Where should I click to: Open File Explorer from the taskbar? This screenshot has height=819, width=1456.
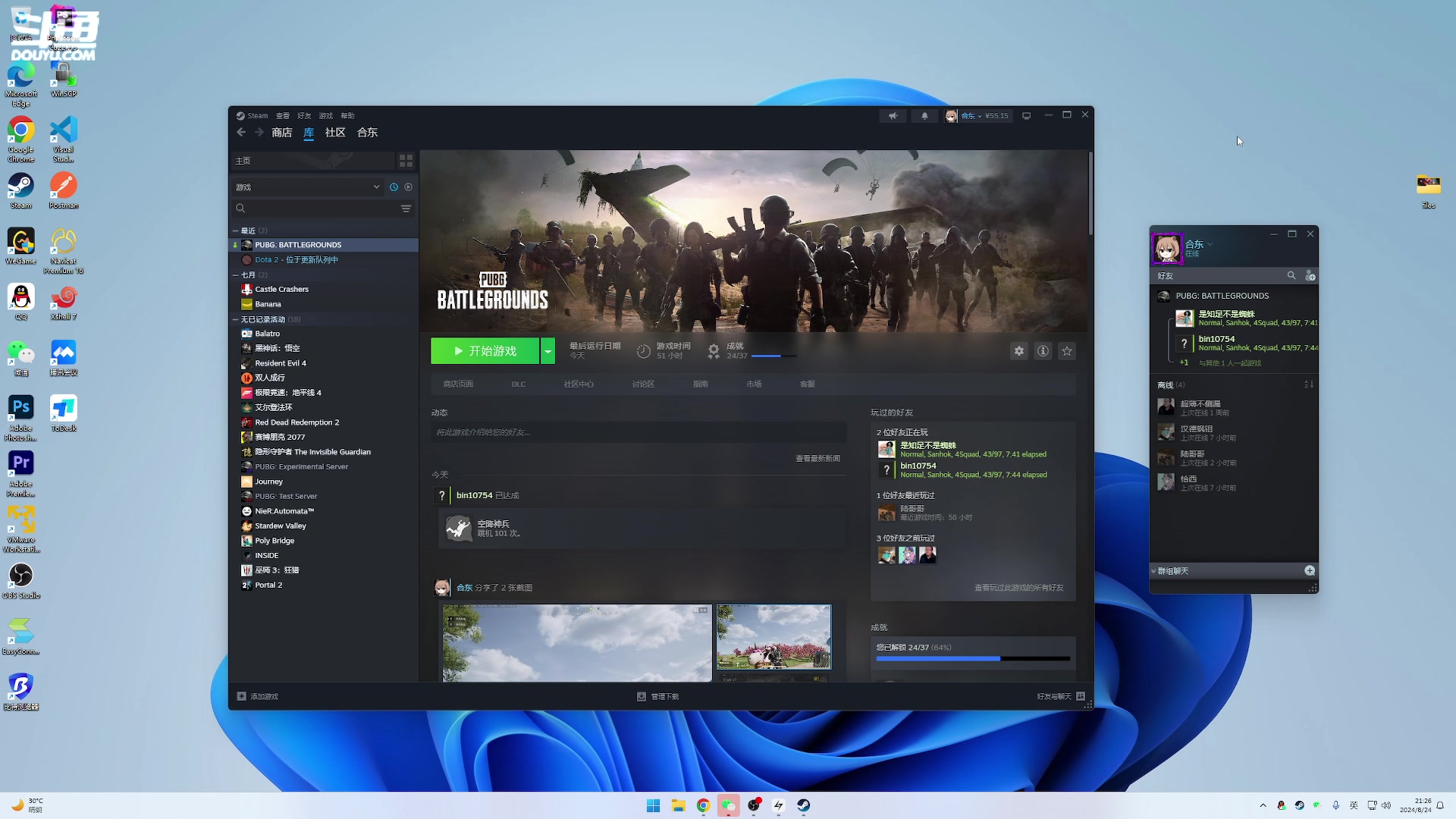[678, 805]
